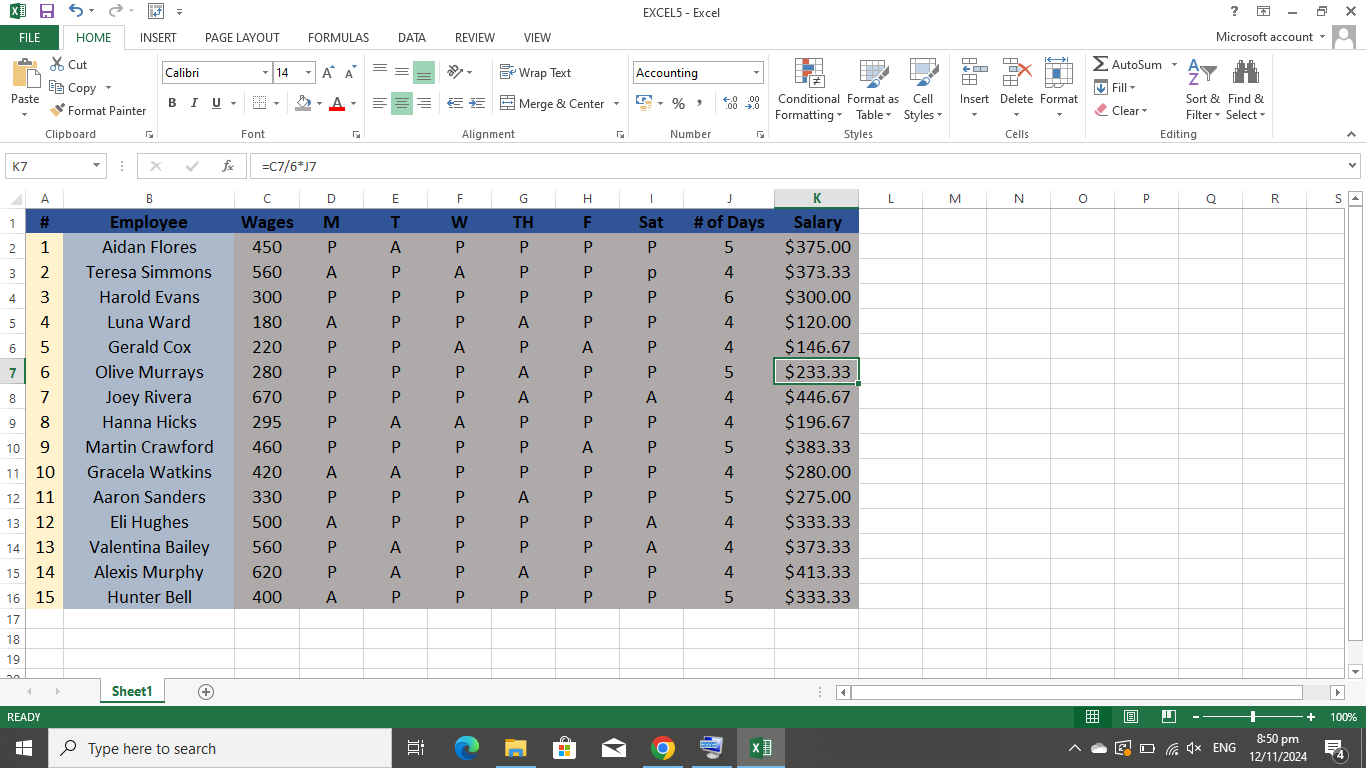The width and height of the screenshot is (1366, 768).
Task: Switch to the FORMULAS tab
Action: pos(338,37)
